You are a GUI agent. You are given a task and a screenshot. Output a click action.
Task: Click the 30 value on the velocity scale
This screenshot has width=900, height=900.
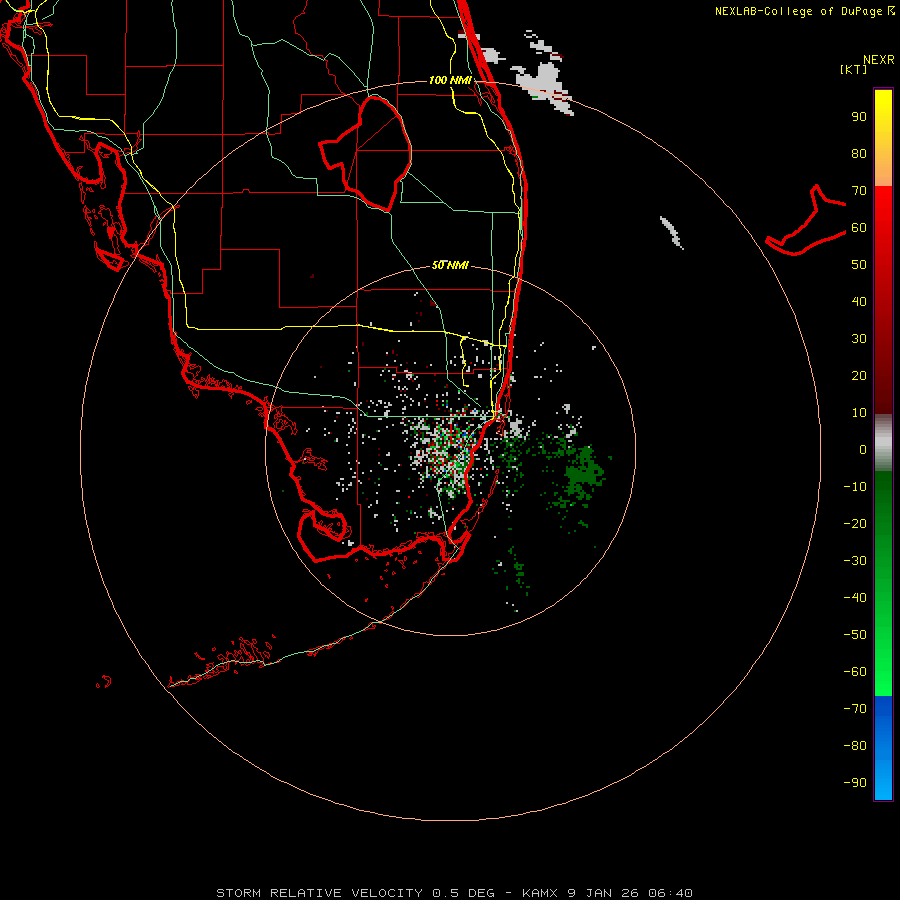pos(859,339)
